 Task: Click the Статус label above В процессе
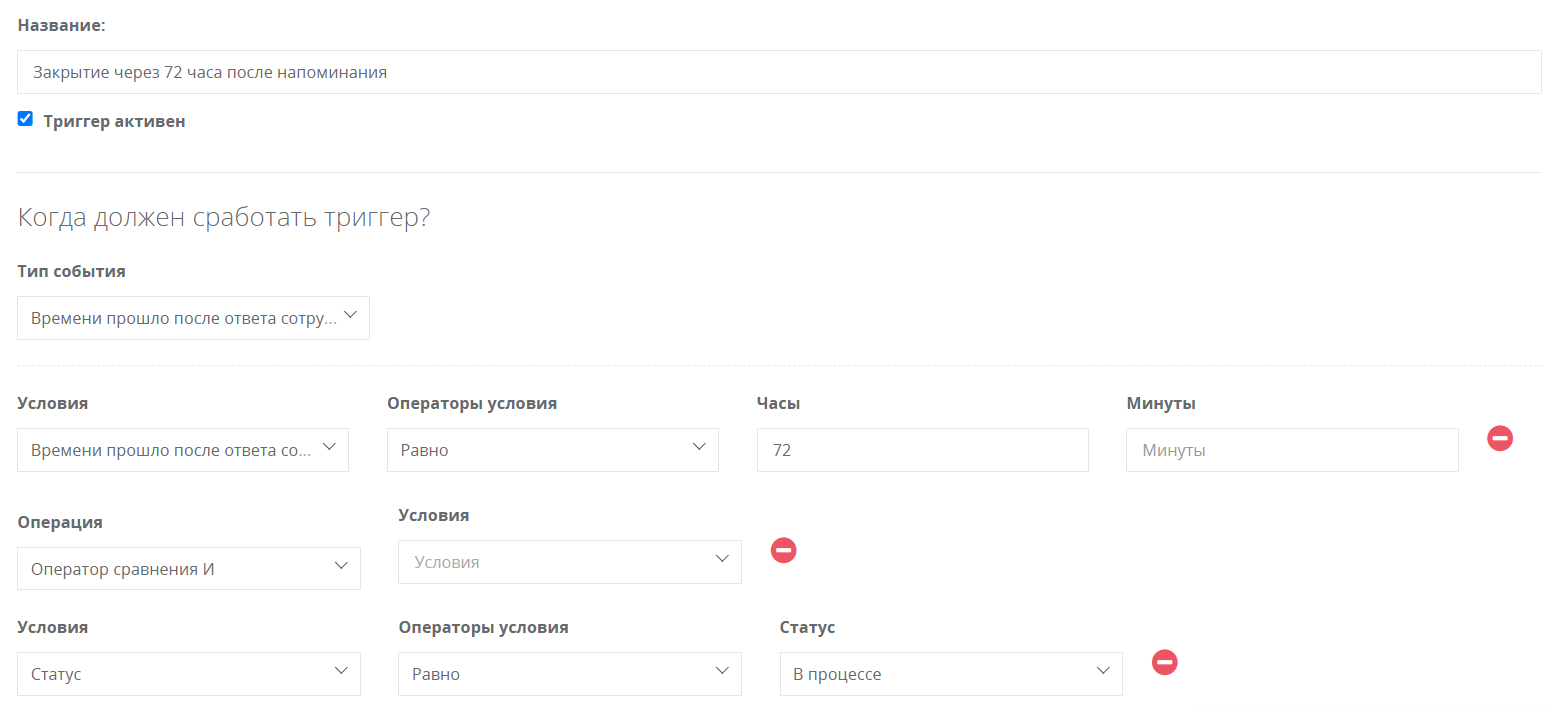(x=807, y=627)
